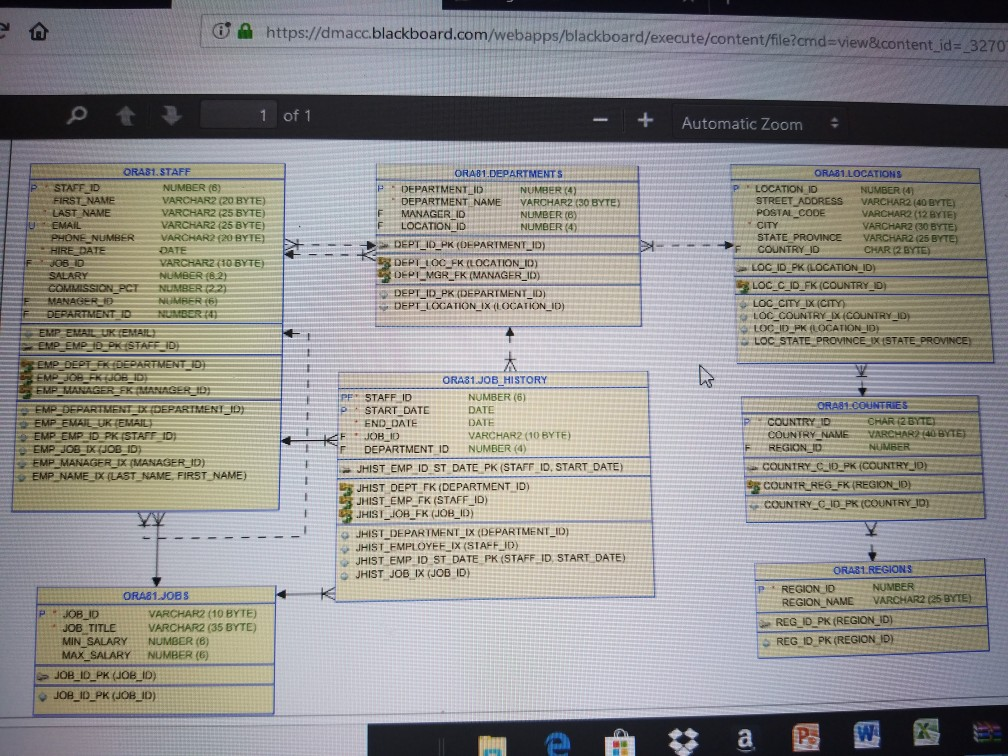Open Dropbox from the taskbar
This screenshot has height=756, width=1008.
[683, 741]
